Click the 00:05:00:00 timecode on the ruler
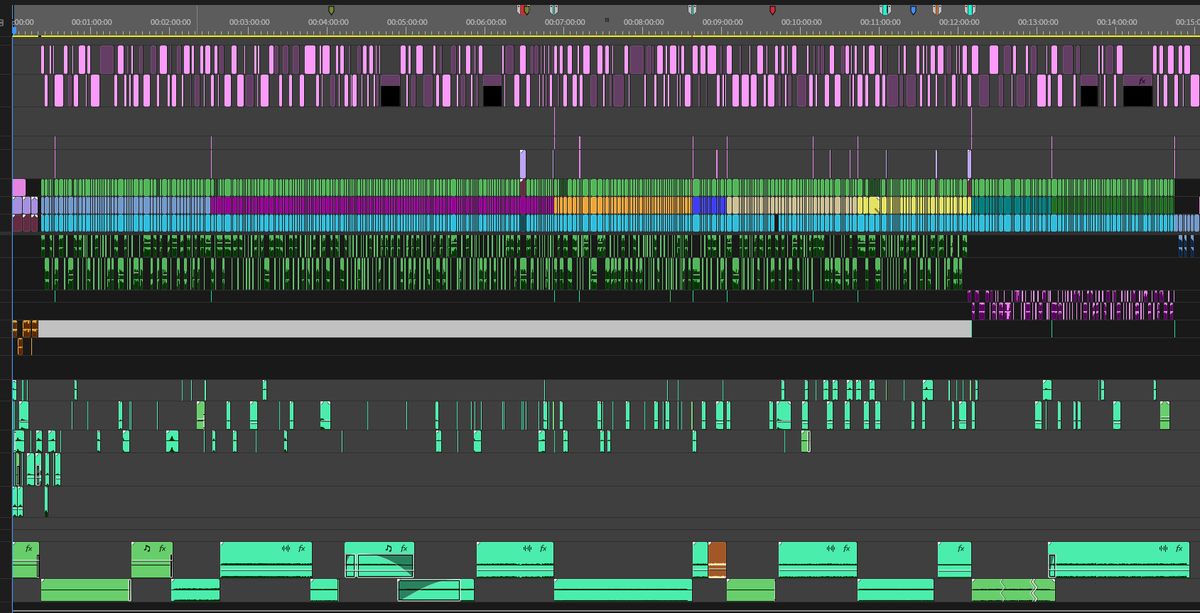This screenshot has height=613, width=1200. tap(407, 21)
